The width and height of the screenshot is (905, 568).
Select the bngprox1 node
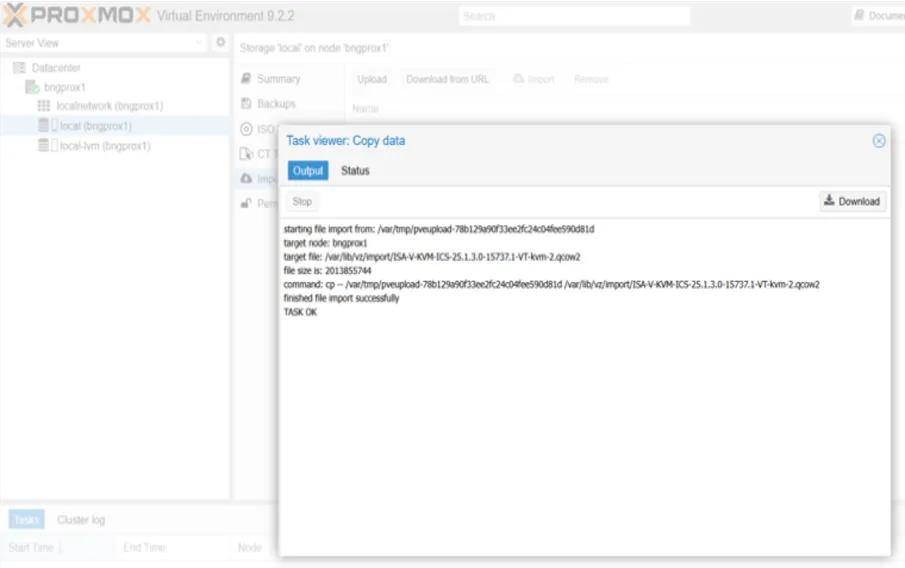click(x=65, y=87)
